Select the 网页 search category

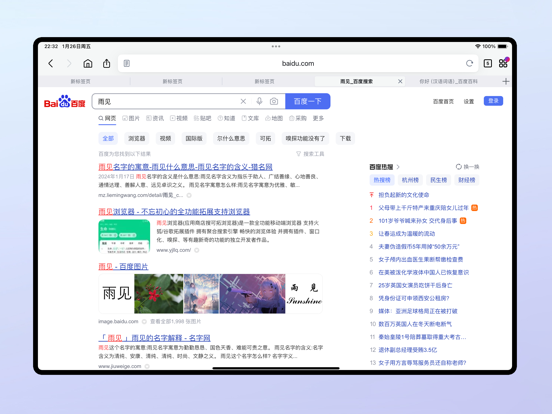click(107, 118)
